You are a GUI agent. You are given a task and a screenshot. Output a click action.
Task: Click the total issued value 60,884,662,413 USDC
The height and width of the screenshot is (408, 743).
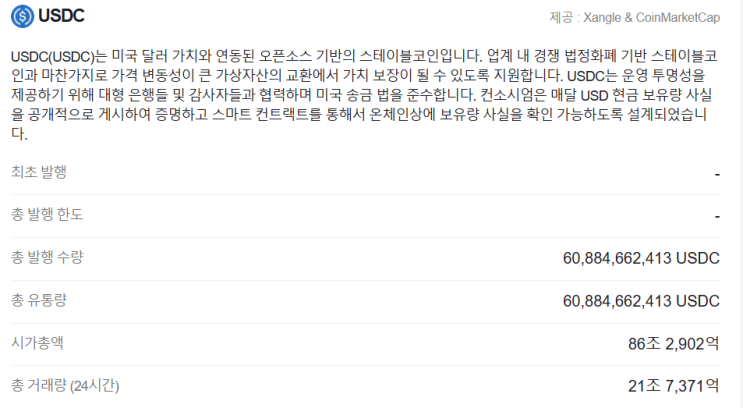[x=641, y=258]
